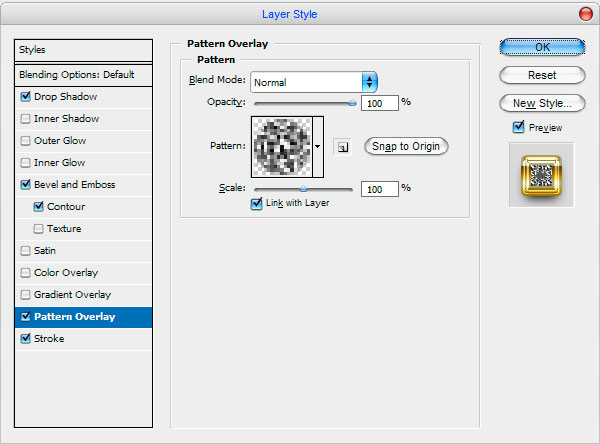Enable the Inner Glow checkbox
The image size is (600, 444).
[x=26, y=163]
